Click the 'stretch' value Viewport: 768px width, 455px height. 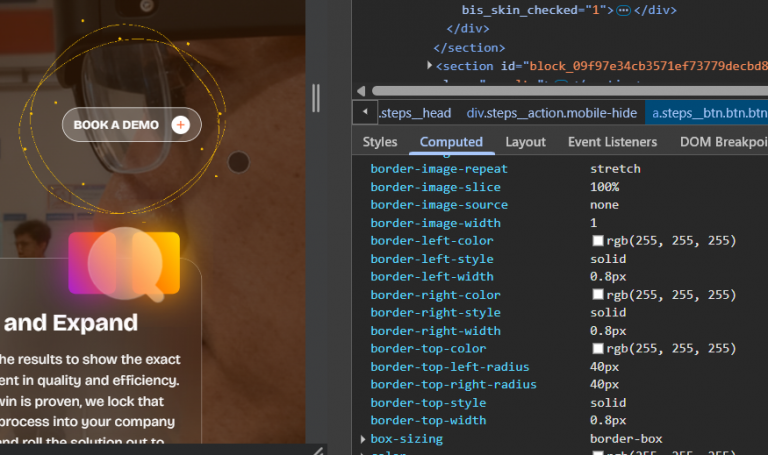pos(615,169)
